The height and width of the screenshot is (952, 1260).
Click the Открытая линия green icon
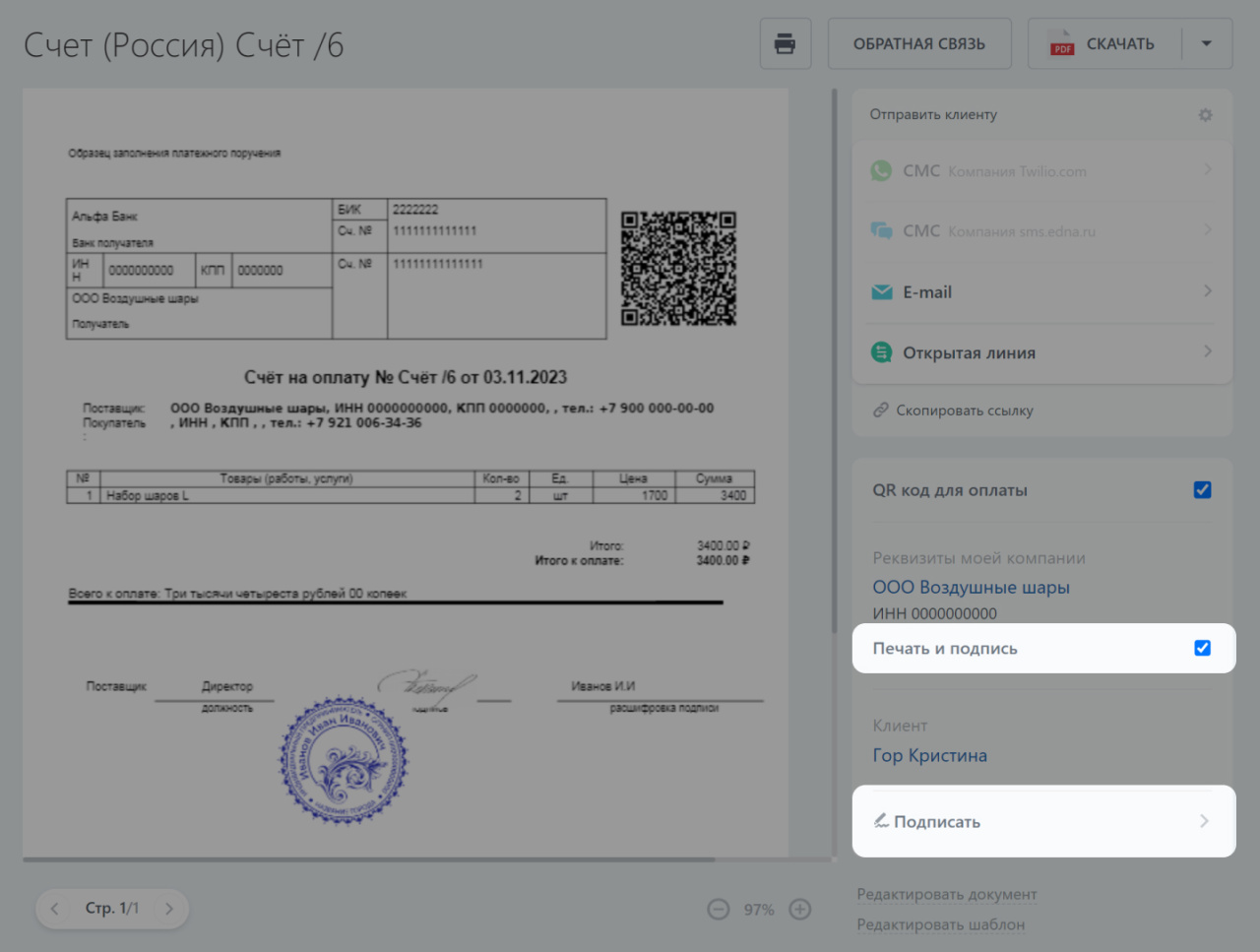click(882, 352)
